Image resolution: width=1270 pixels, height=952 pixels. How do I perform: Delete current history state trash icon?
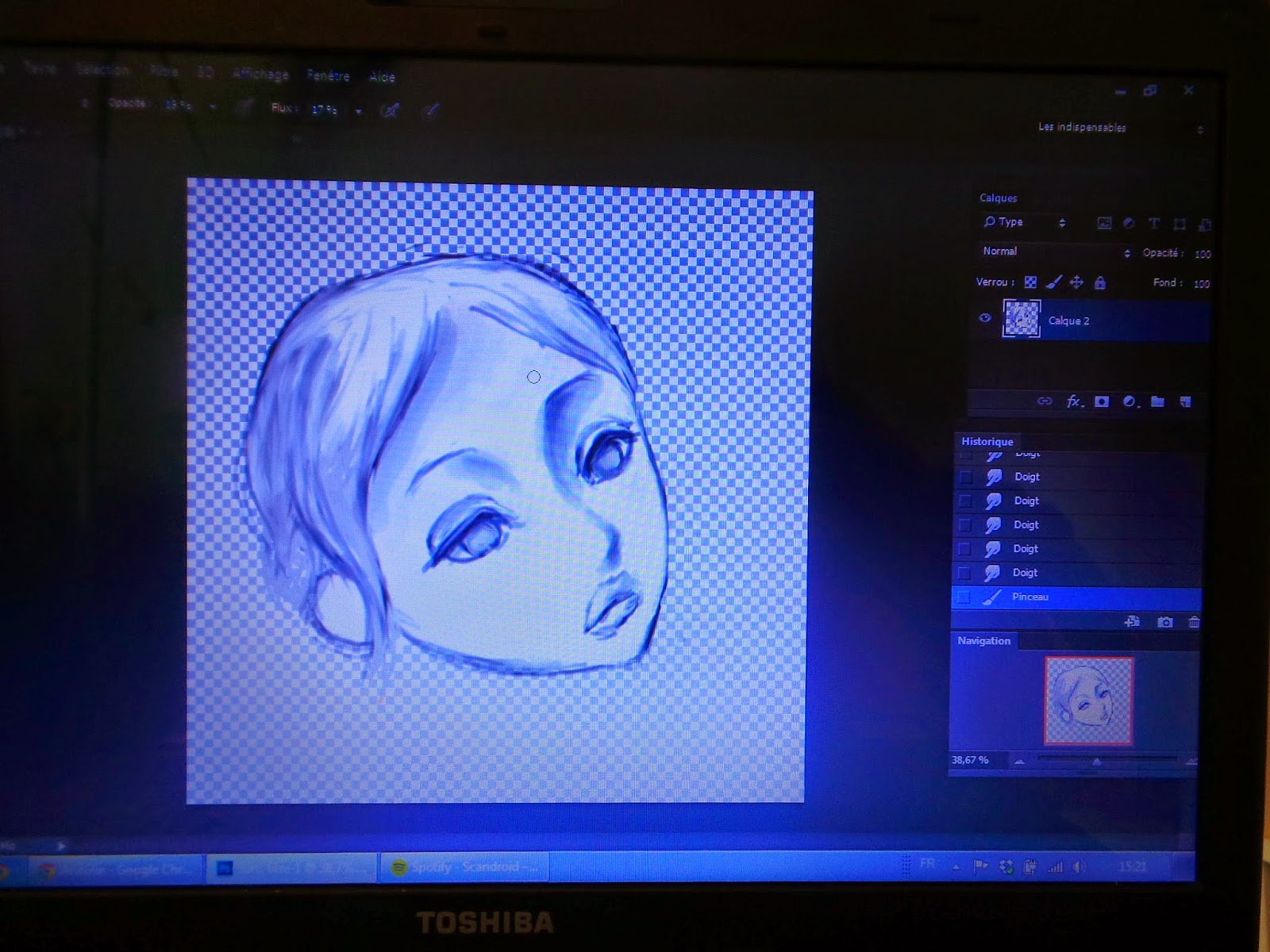(x=1194, y=623)
